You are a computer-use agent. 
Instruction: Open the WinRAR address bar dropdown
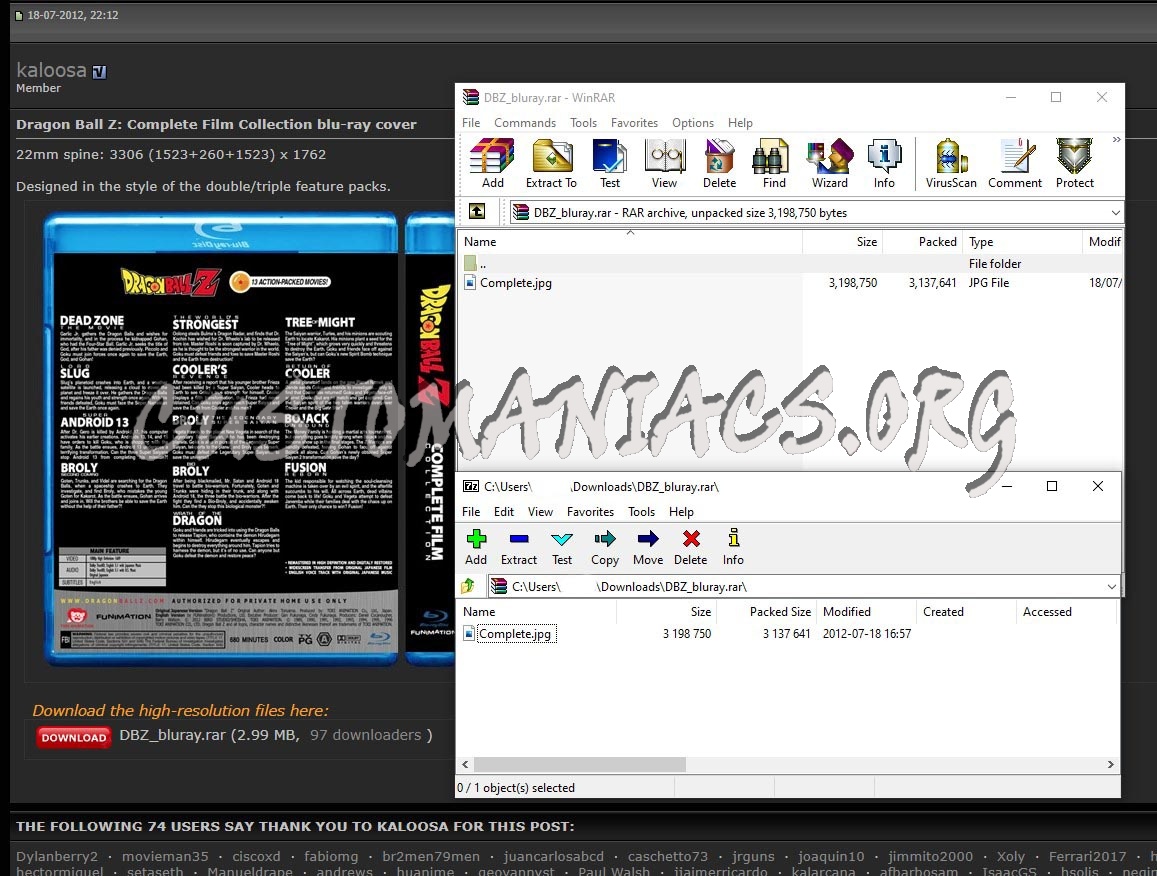click(1115, 213)
